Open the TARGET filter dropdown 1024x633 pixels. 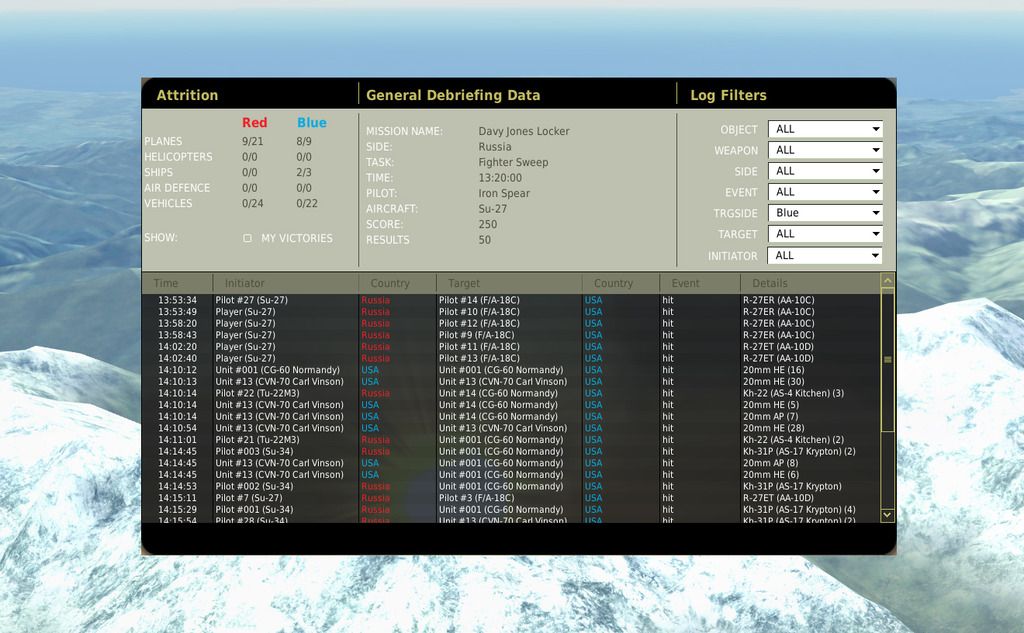click(825, 234)
